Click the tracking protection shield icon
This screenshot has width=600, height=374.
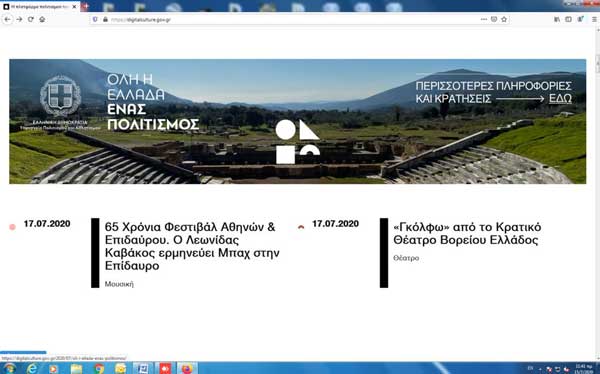coord(95,19)
